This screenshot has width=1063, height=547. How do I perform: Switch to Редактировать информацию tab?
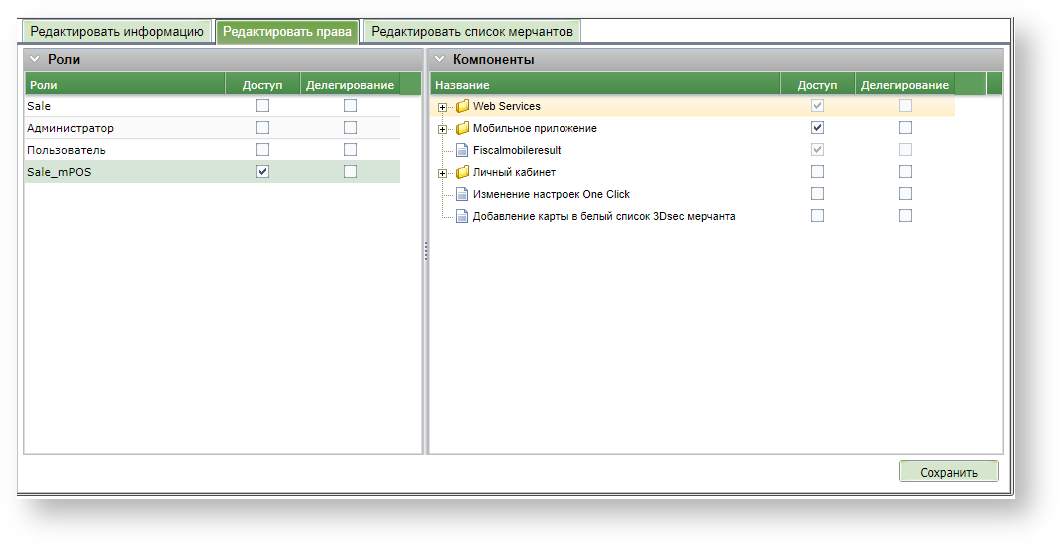(x=117, y=32)
